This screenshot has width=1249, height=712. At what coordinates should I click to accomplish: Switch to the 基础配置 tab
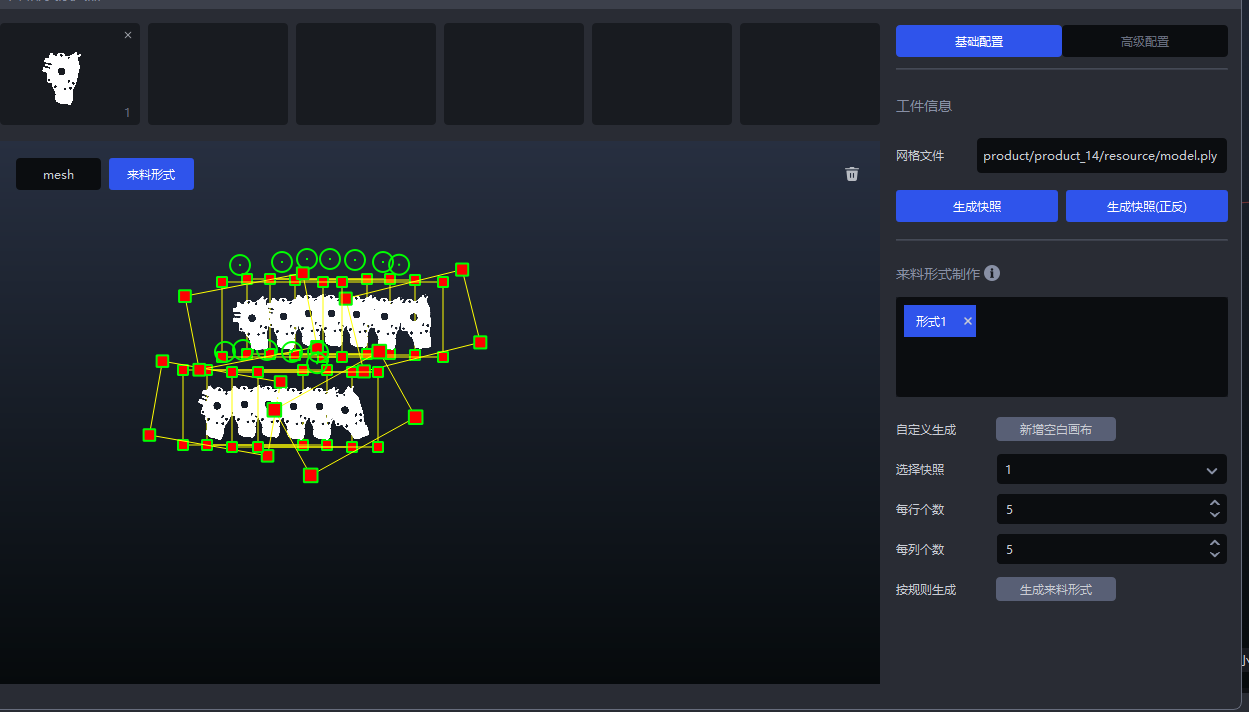point(978,41)
